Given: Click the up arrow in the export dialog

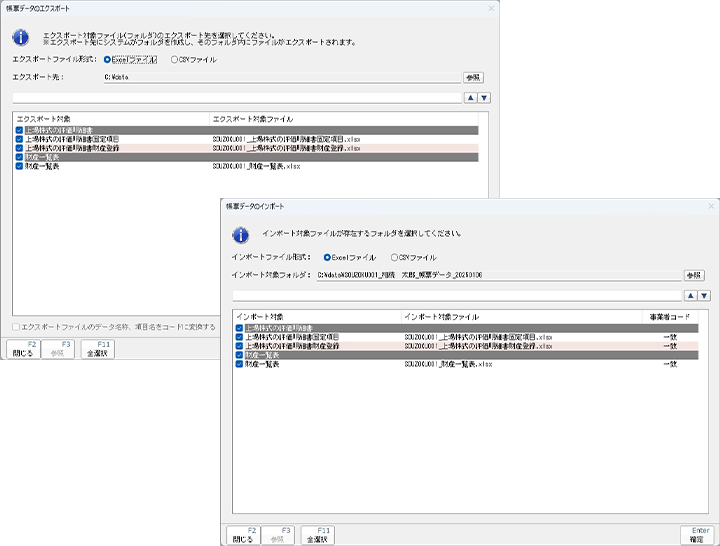Looking at the screenshot, I should (x=471, y=98).
